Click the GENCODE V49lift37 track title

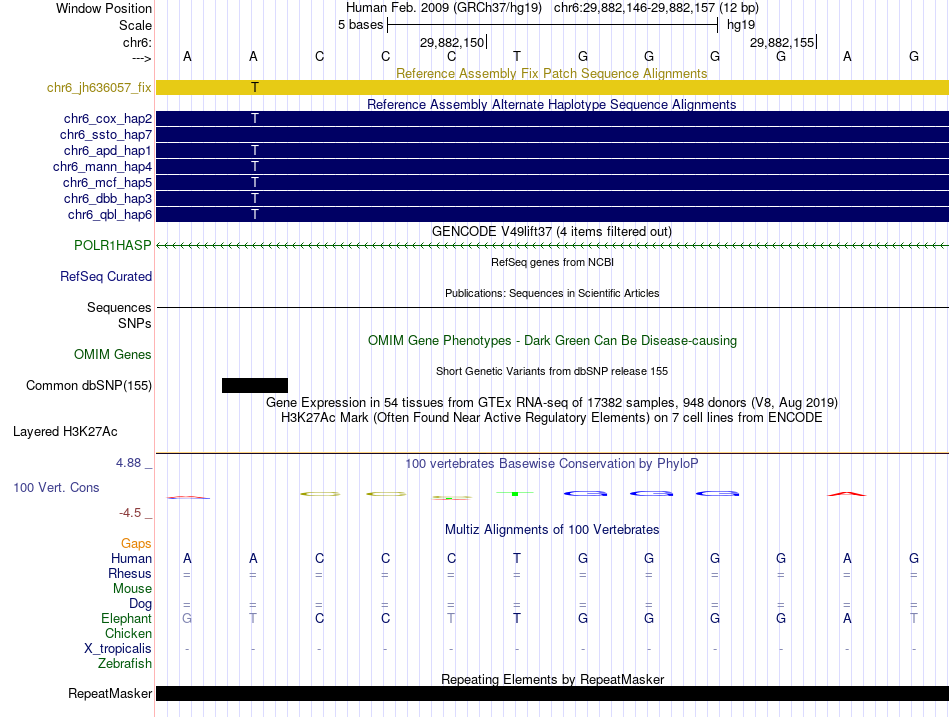coord(552,232)
